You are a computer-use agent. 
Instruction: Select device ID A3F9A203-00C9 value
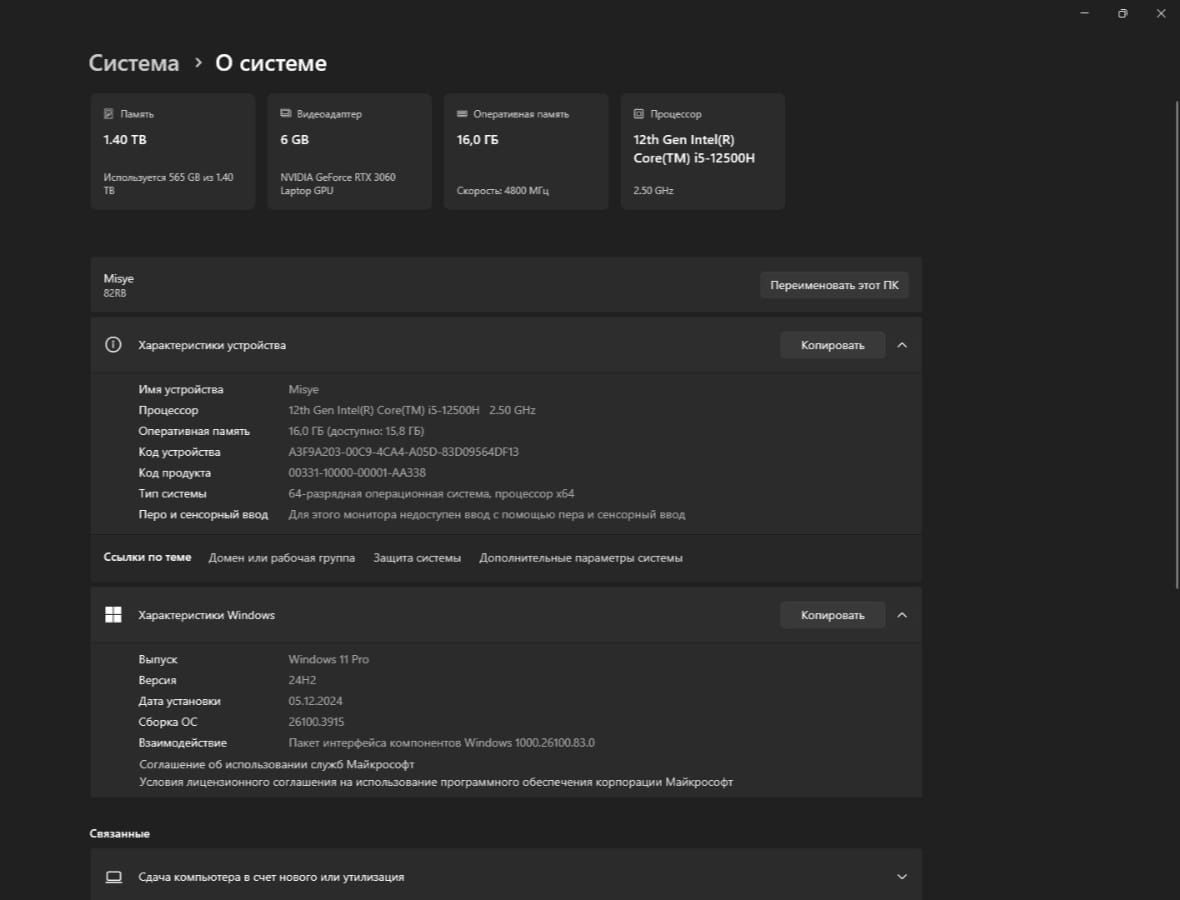coord(403,452)
